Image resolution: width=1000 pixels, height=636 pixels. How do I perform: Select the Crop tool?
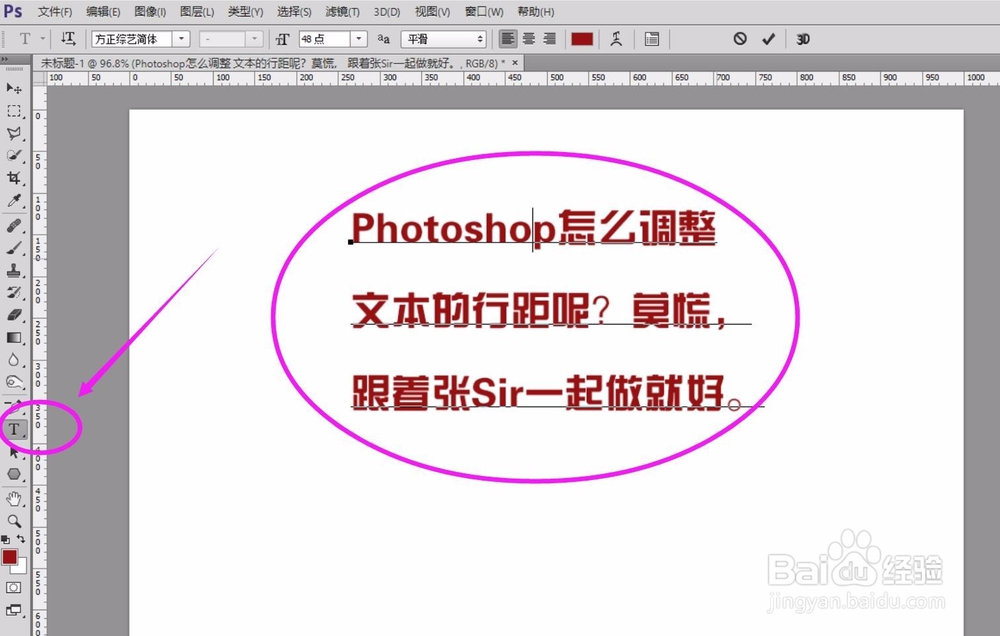(14, 178)
